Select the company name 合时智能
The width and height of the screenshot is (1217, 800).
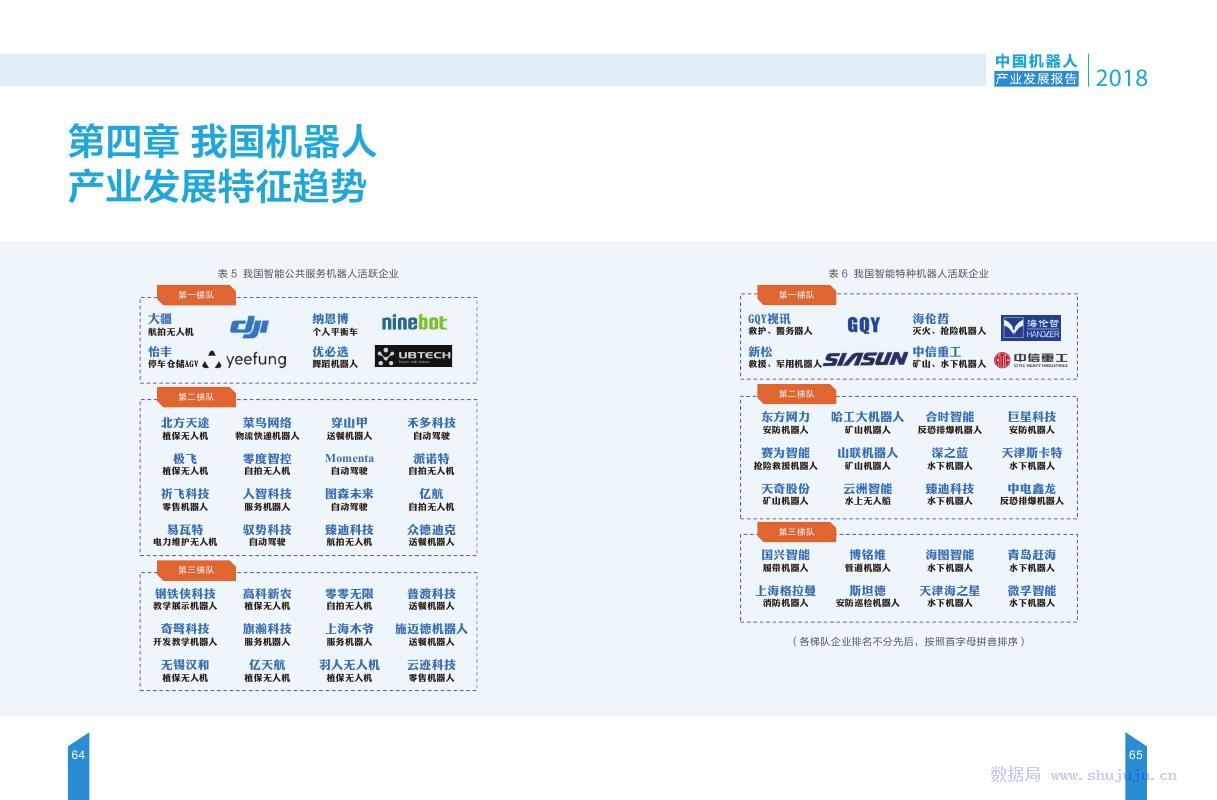[x=949, y=417]
